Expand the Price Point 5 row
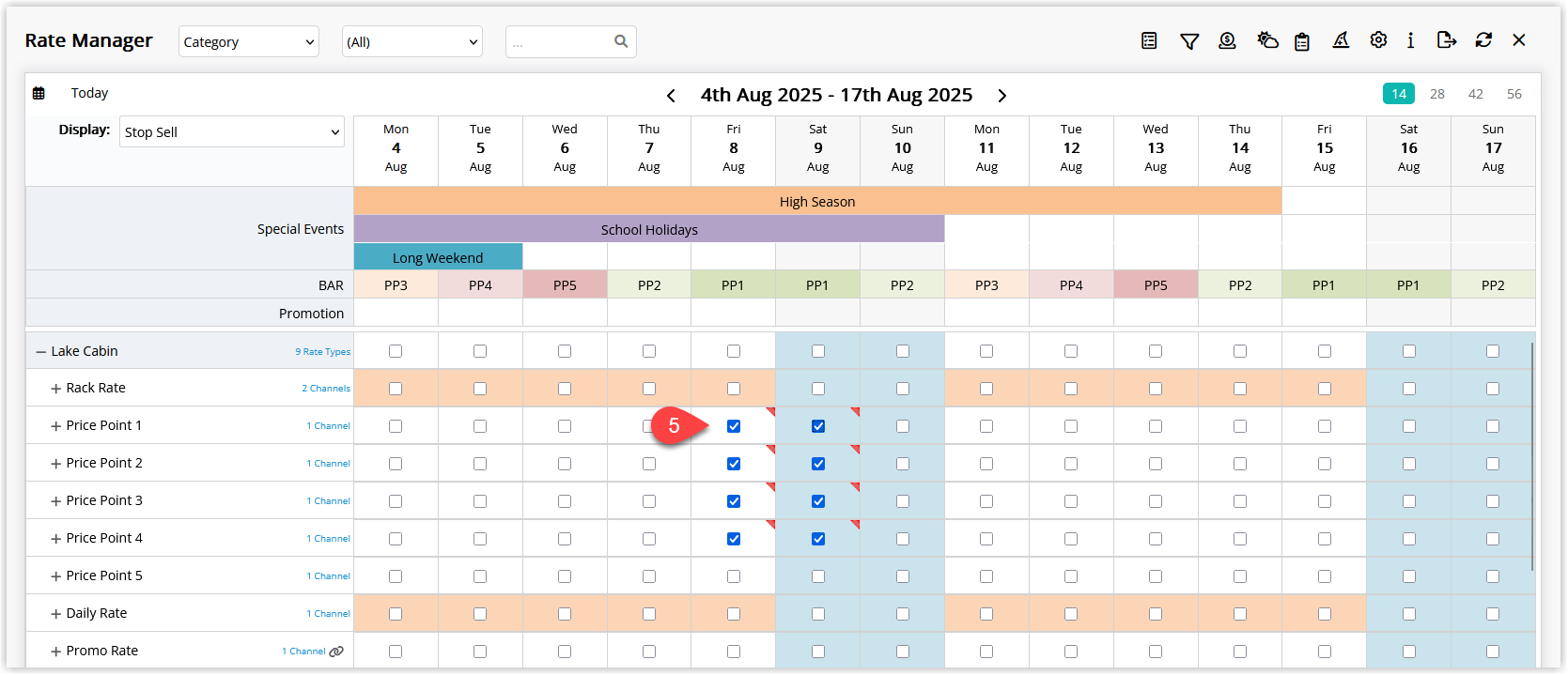 coord(55,576)
